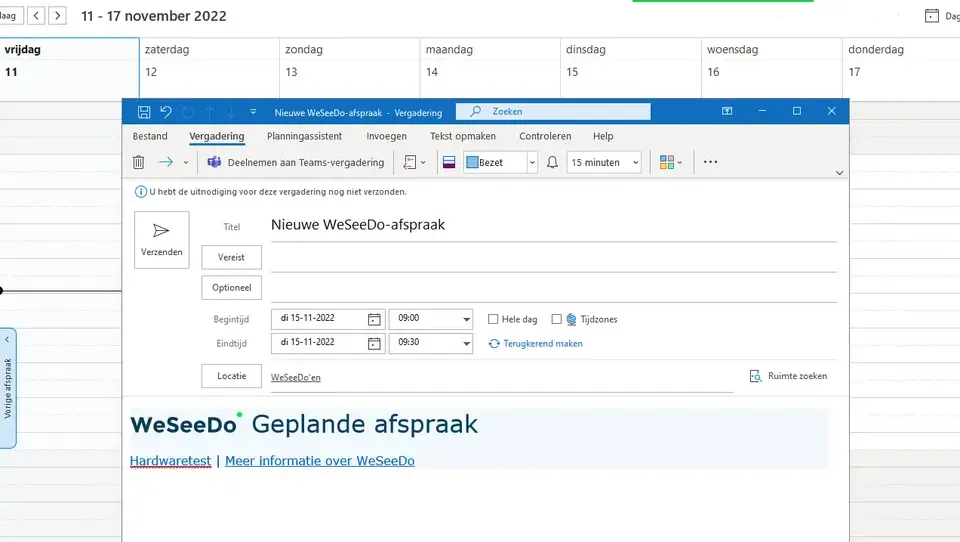This screenshot has height=542, width=960.
Task: Open the 15 minuten reminder dropdown
Action: 636,162
